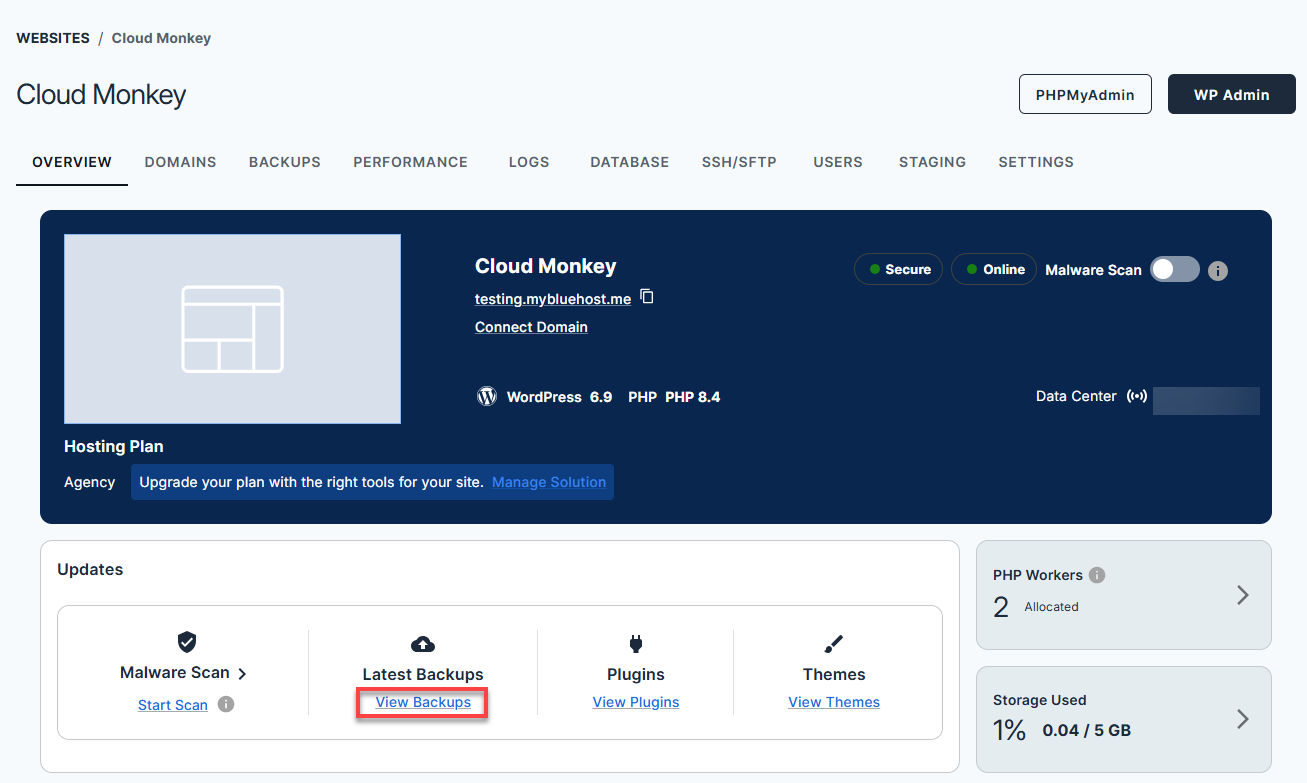Open WP Admin
The height and width of the screenshot is (783, 1307).
1231,93
